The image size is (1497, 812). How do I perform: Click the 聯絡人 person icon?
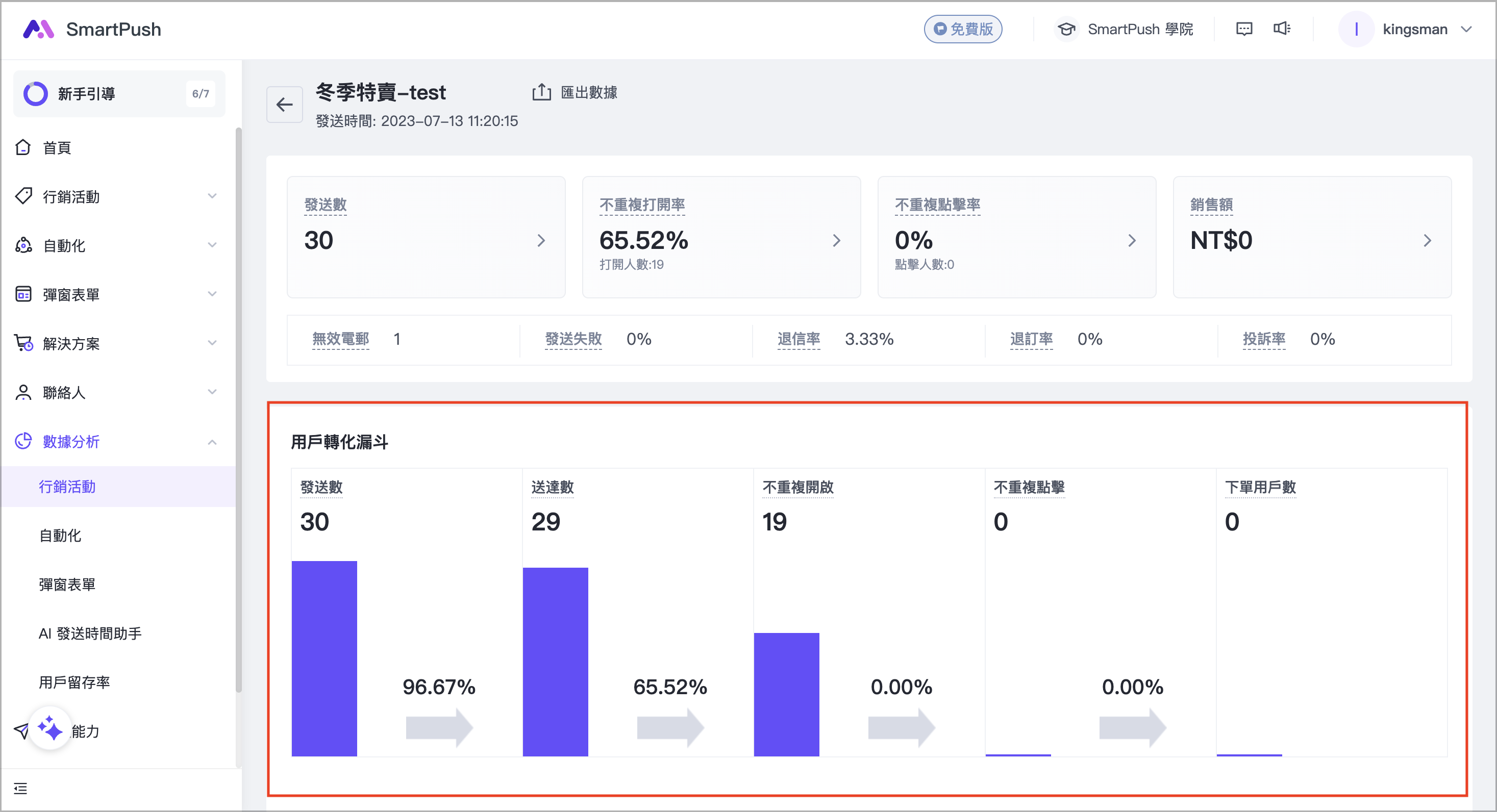[x=22, y=392]
